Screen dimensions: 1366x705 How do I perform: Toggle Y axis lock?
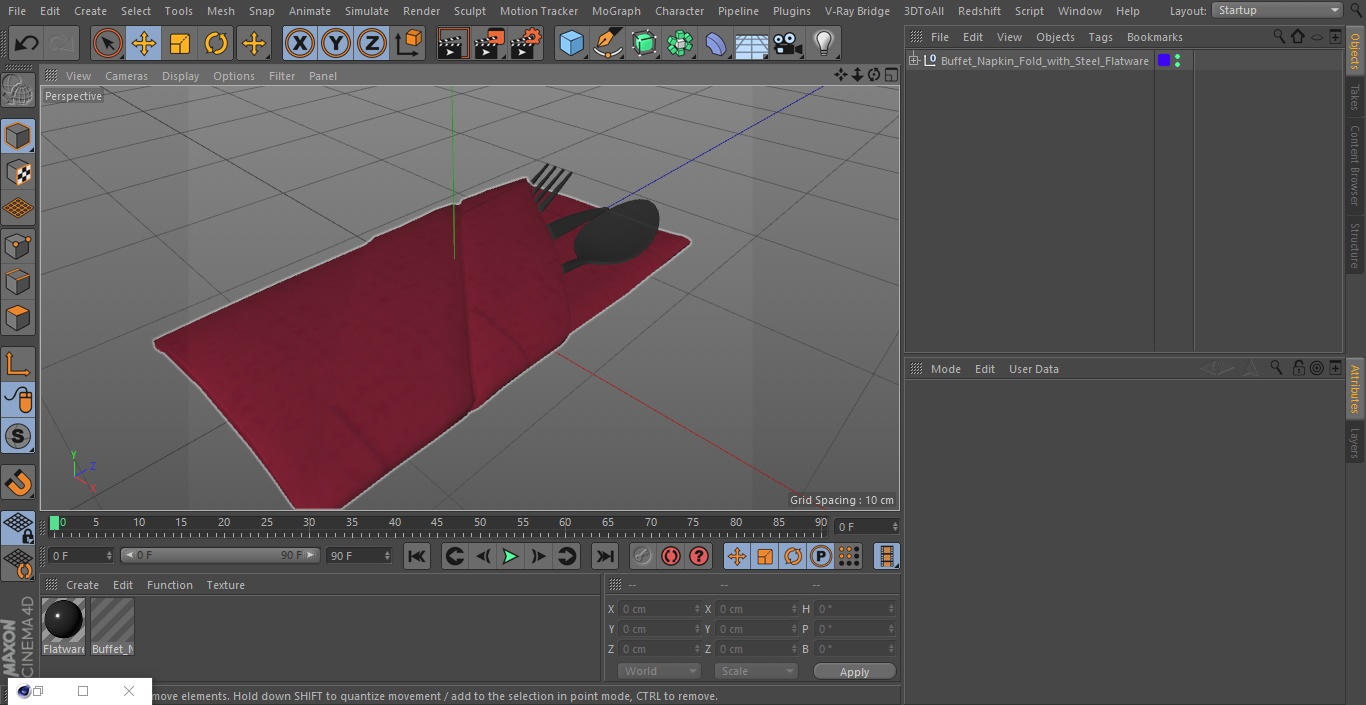[336, 43]
